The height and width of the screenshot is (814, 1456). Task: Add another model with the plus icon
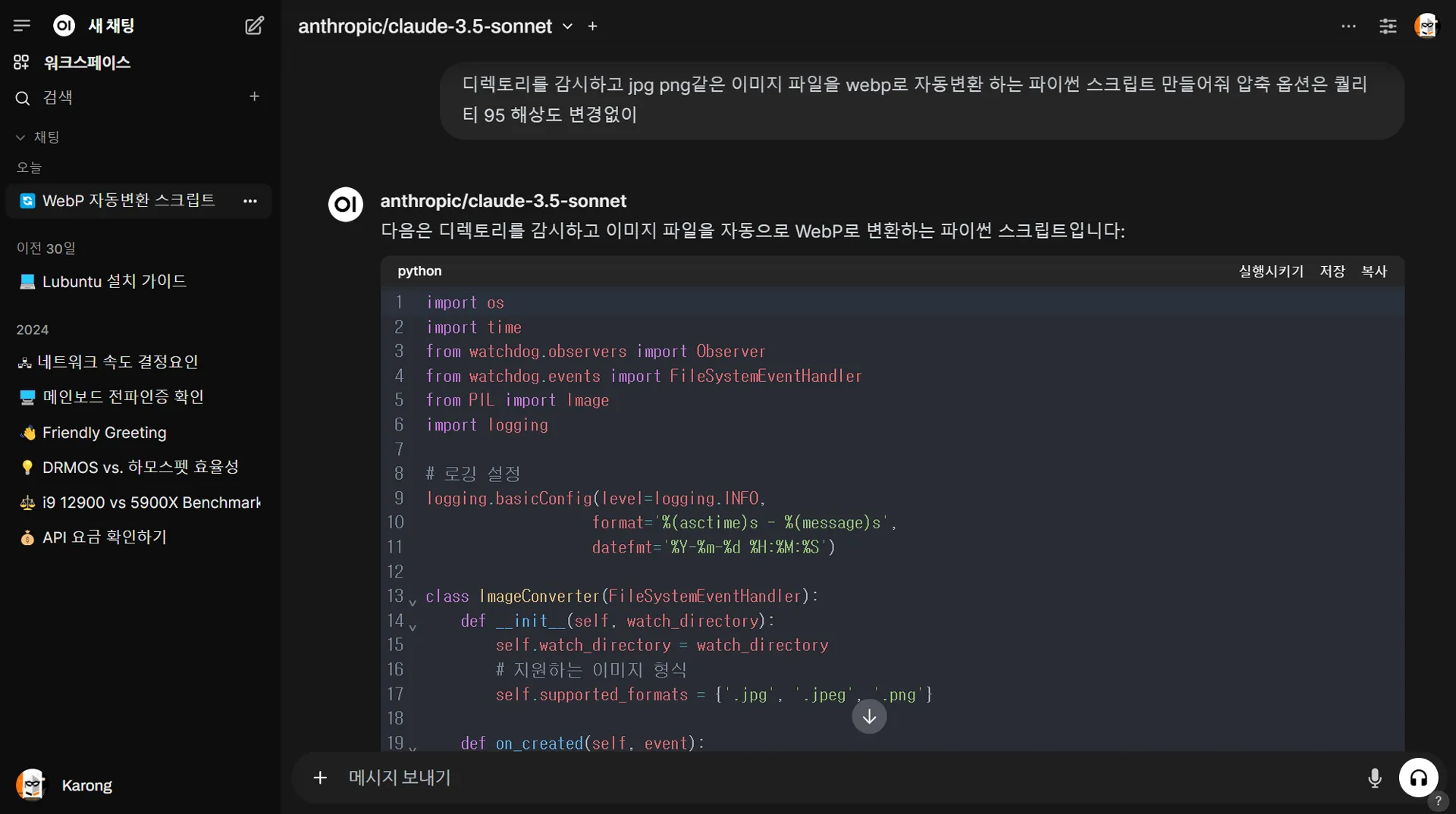coord(593,27)
